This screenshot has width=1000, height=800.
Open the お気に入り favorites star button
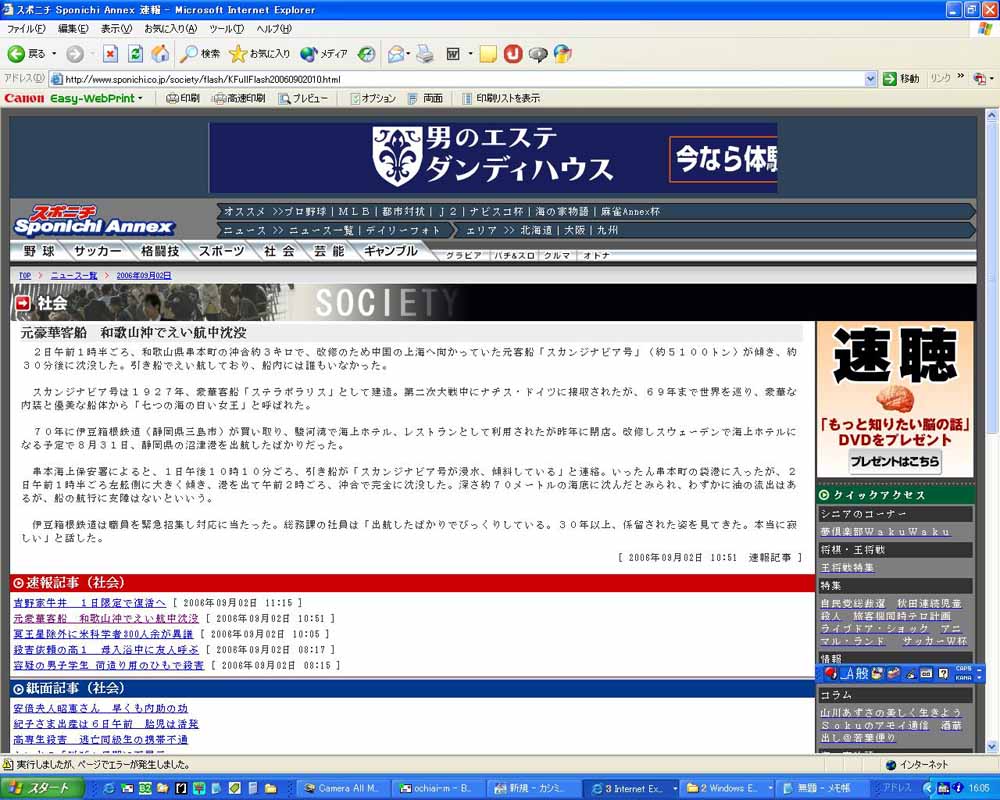tap(260, 54)
